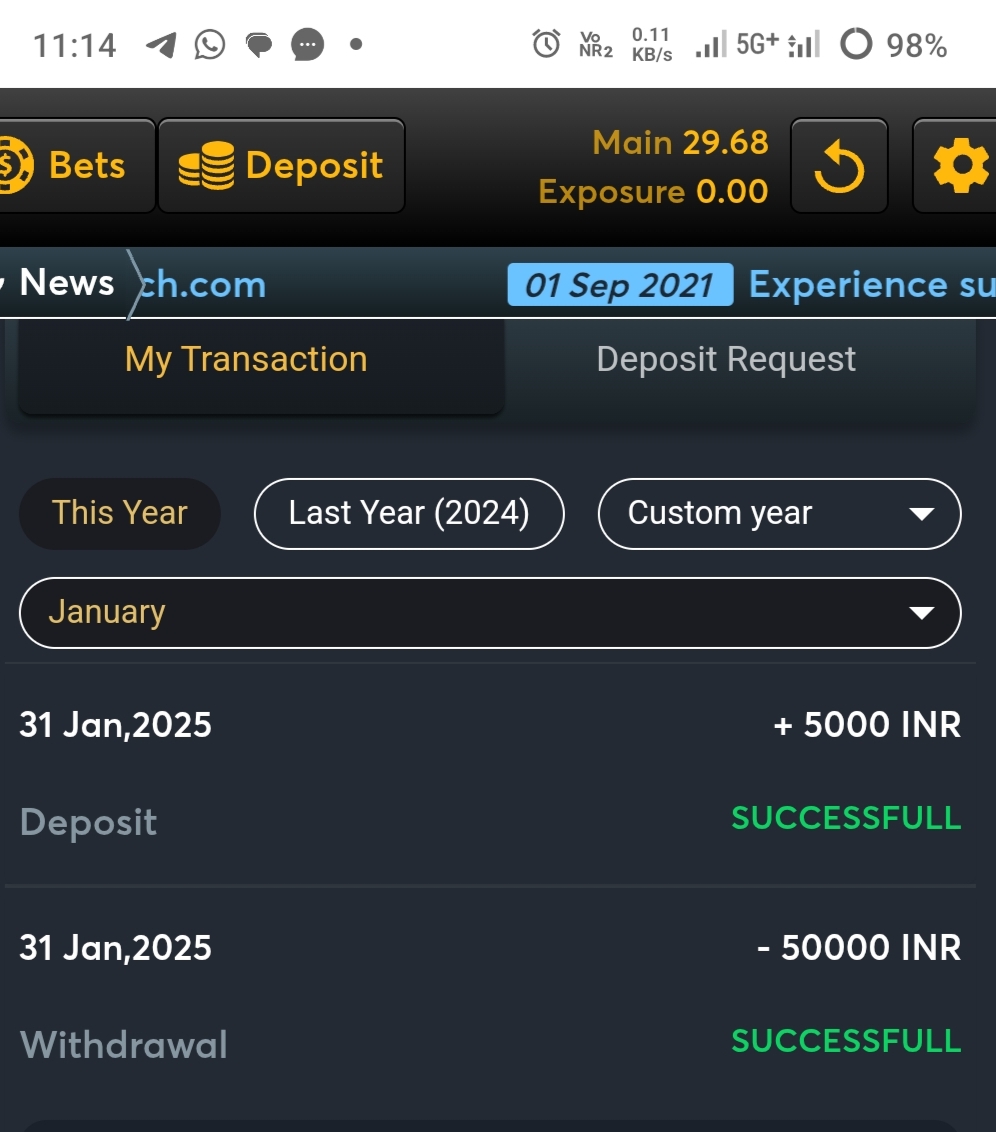This screenshot has height=1132, width=996.
Task: Open the Experience news headline link
Action: tap(871, 285)
